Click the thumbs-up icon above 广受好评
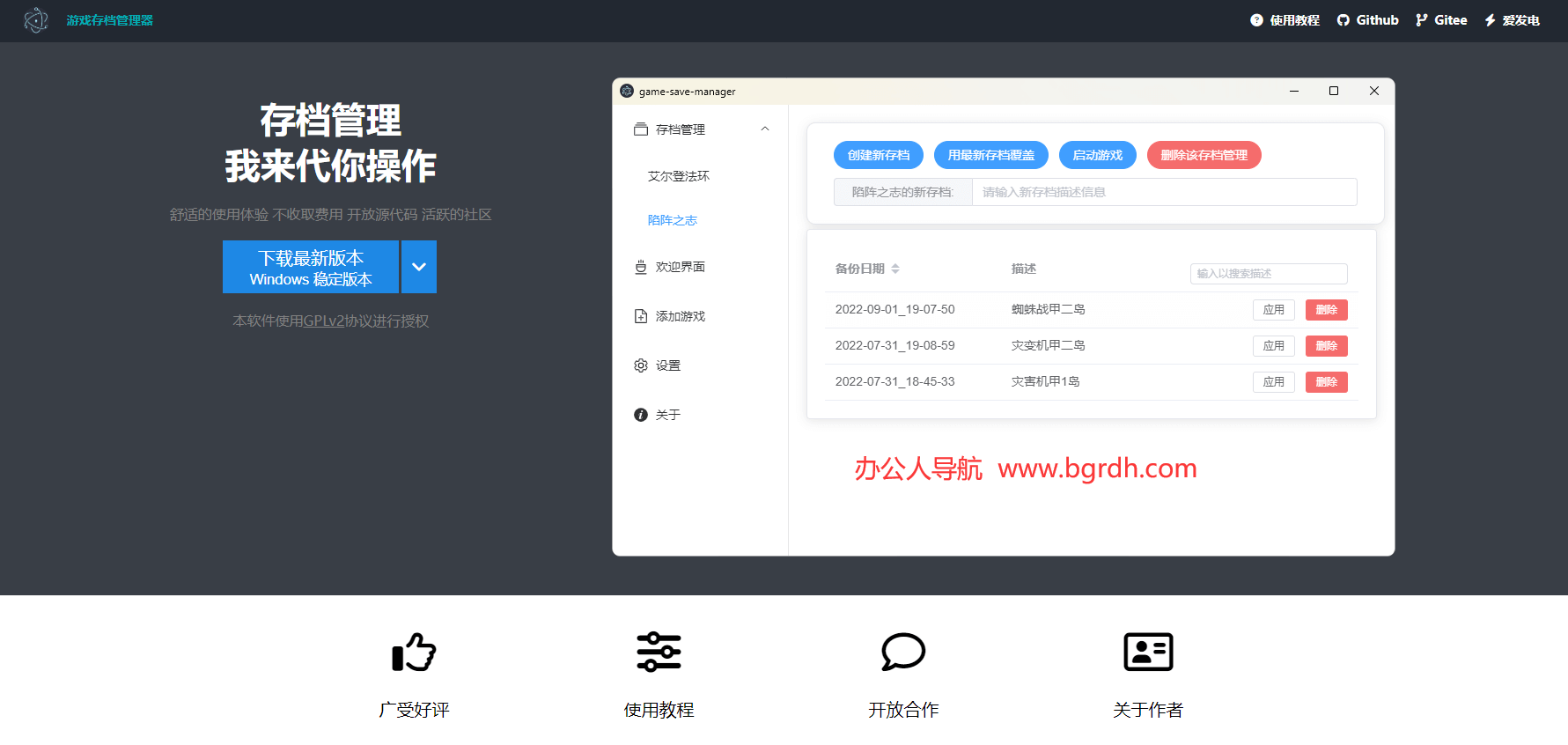Image resolution: width=1568 pixels, height=745 pixels. point(414,653)
